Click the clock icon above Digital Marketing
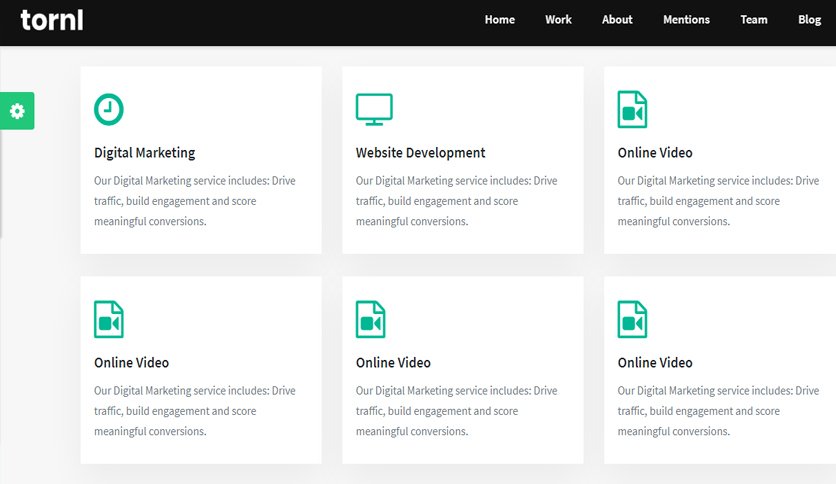 click(109, 109)
